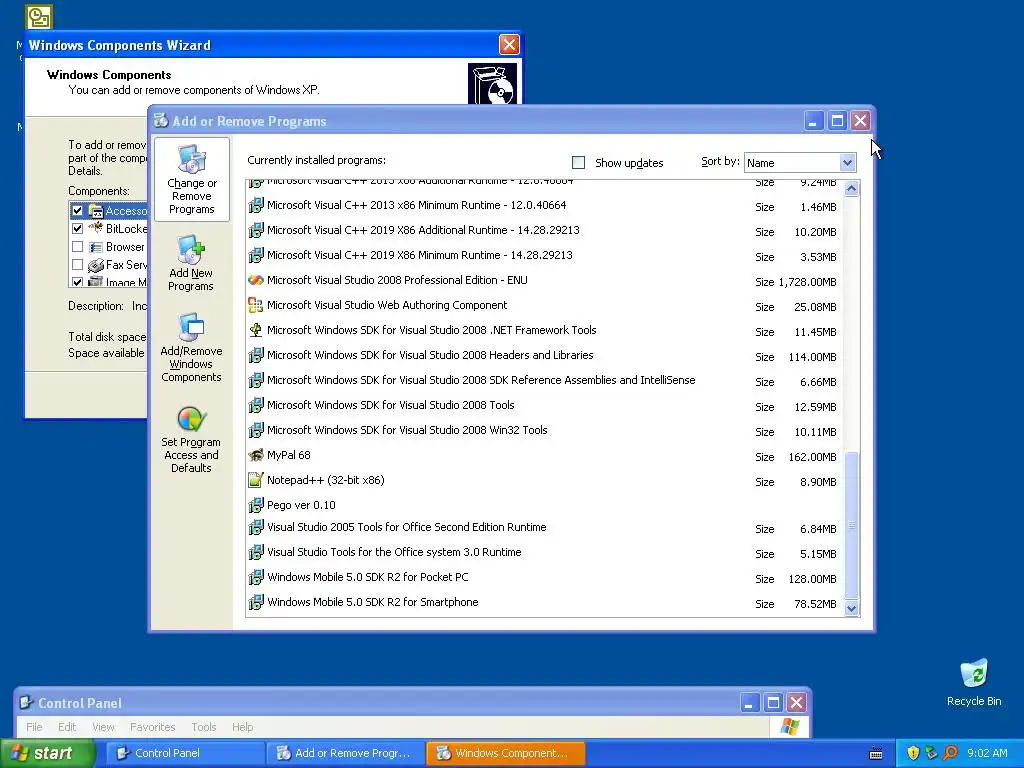
Task: Check the Fax Services component checkbox in wizard
Action: [78, 264]
